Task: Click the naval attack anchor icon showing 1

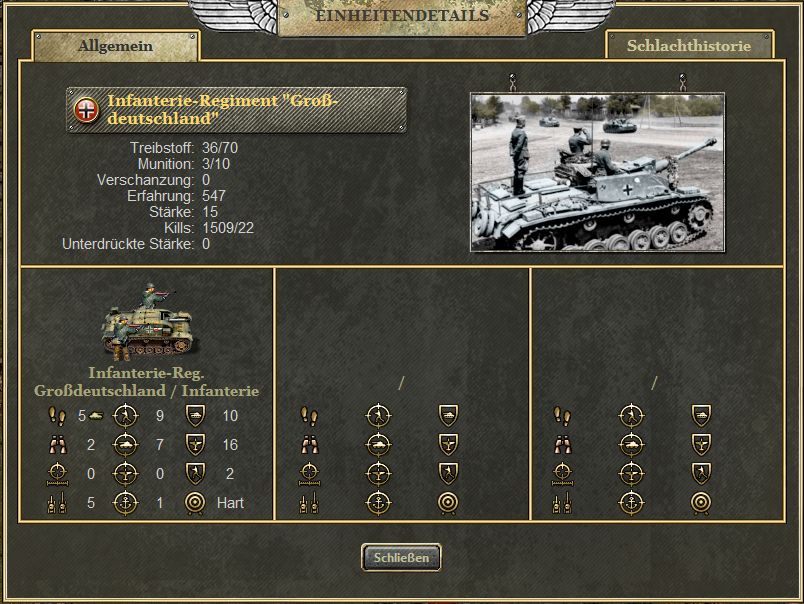Action: (x=125, y=502)
